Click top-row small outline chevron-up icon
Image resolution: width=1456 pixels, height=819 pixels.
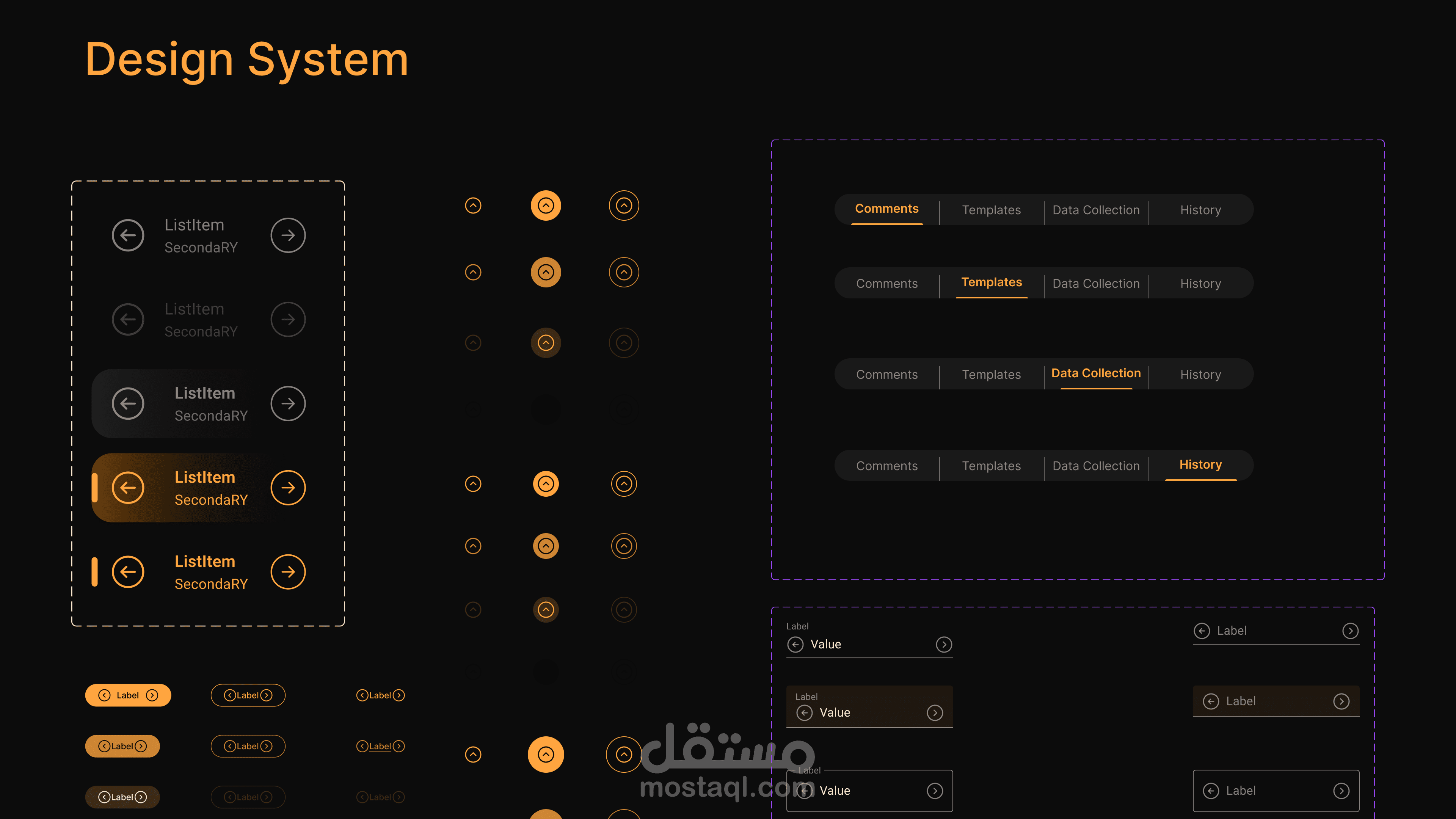click(x=472, y=205)
